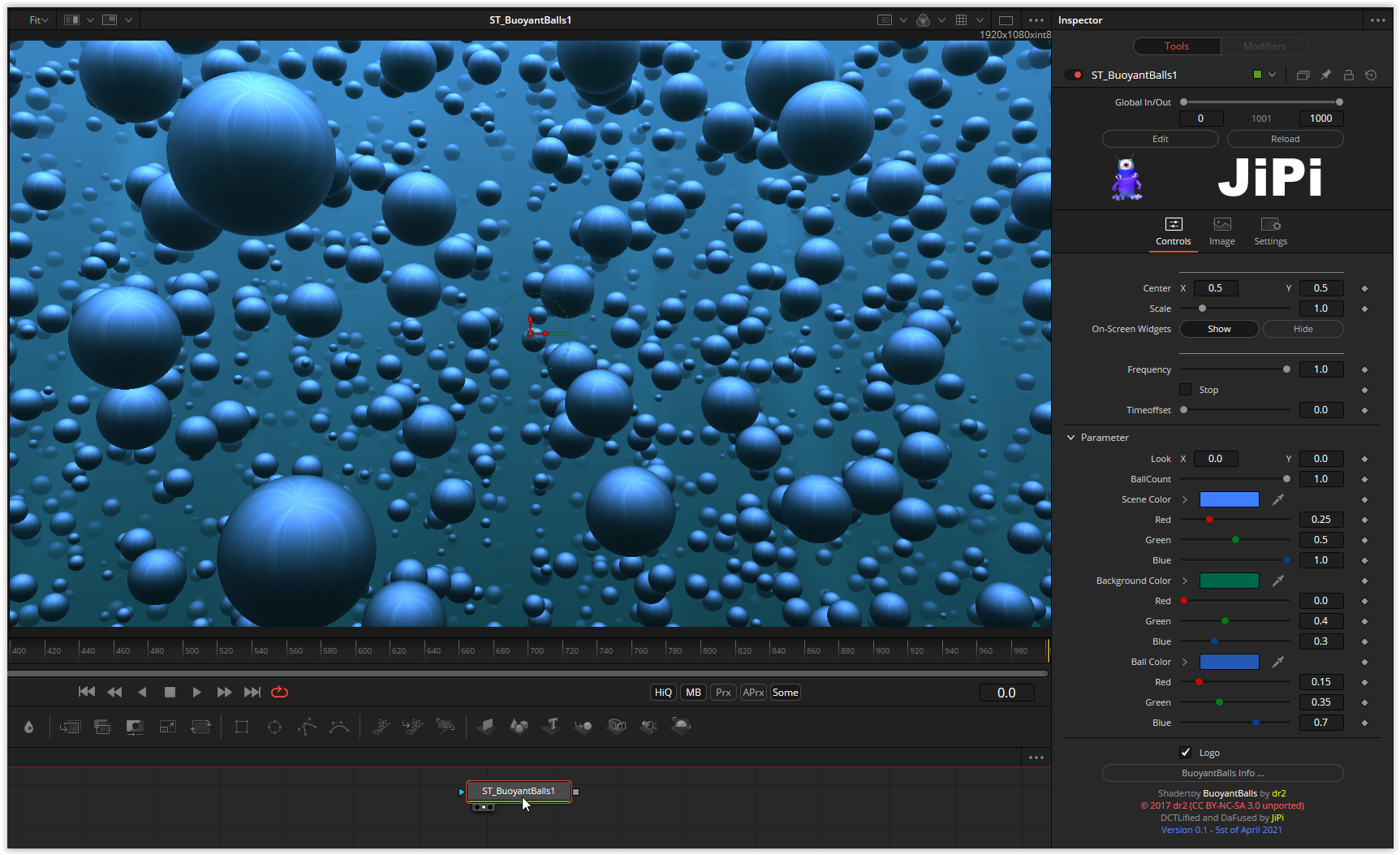Open the Image tab
1400x855 pixels.
pos(1221,231)
